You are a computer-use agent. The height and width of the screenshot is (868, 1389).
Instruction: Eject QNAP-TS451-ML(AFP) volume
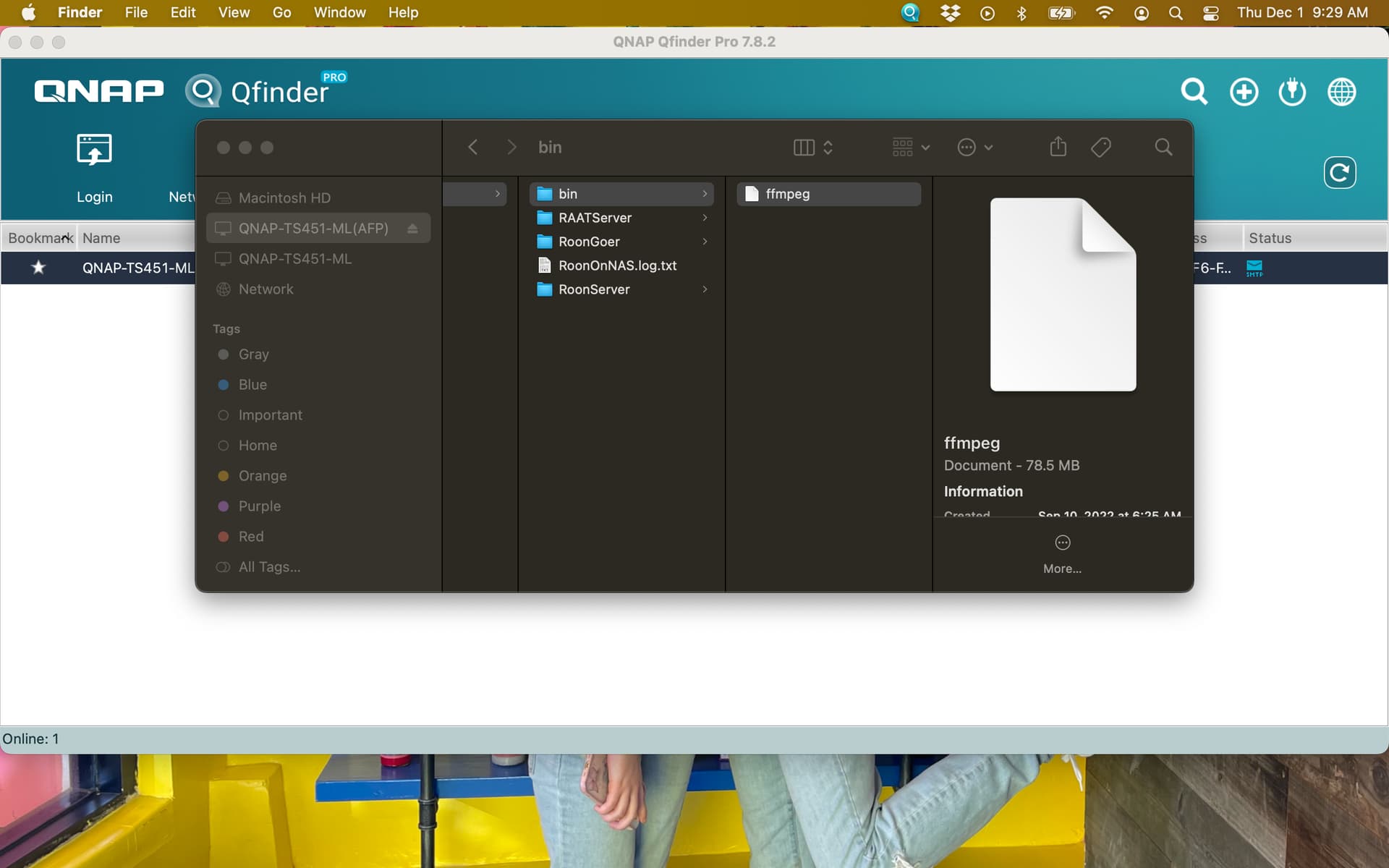tap(412, 228)
